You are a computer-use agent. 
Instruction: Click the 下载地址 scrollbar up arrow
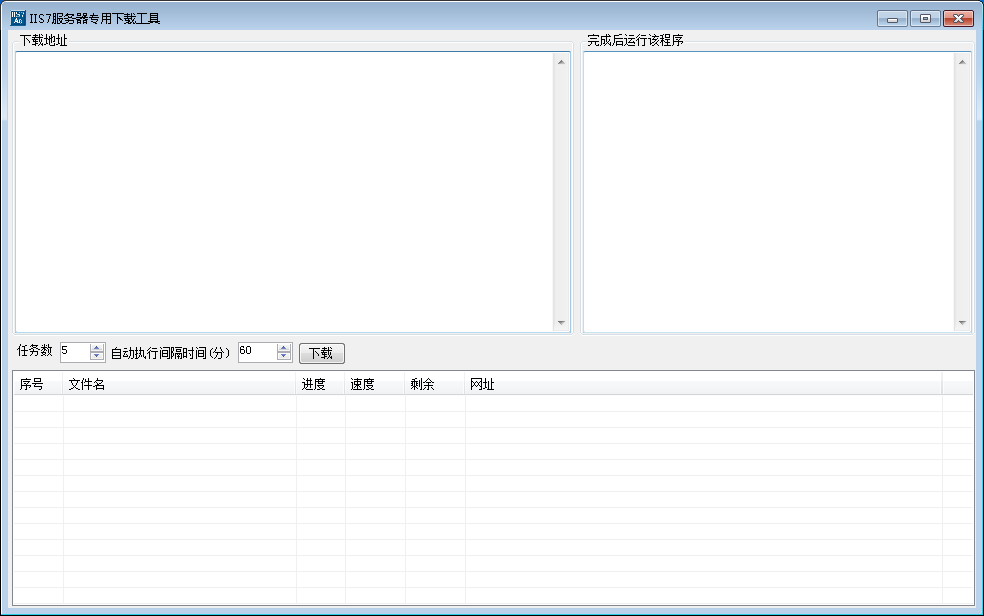pyautogui.click(x=561, y=61)
